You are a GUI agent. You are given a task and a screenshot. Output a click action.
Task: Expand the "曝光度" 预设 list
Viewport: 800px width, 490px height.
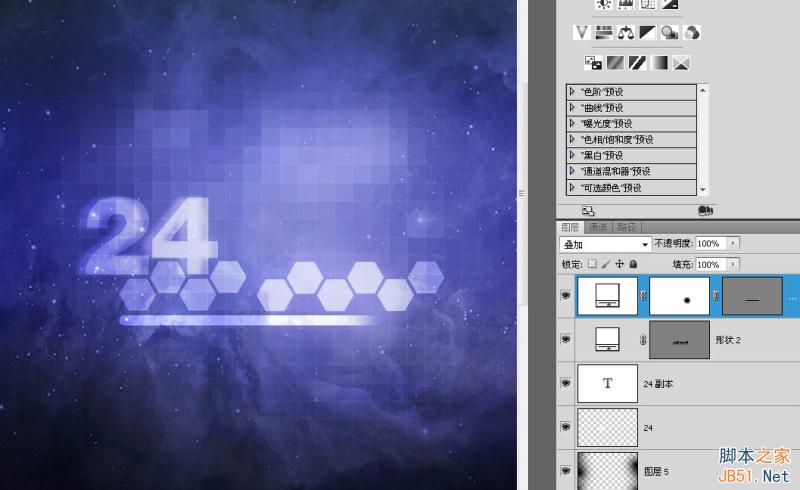(x=572, y=124)
